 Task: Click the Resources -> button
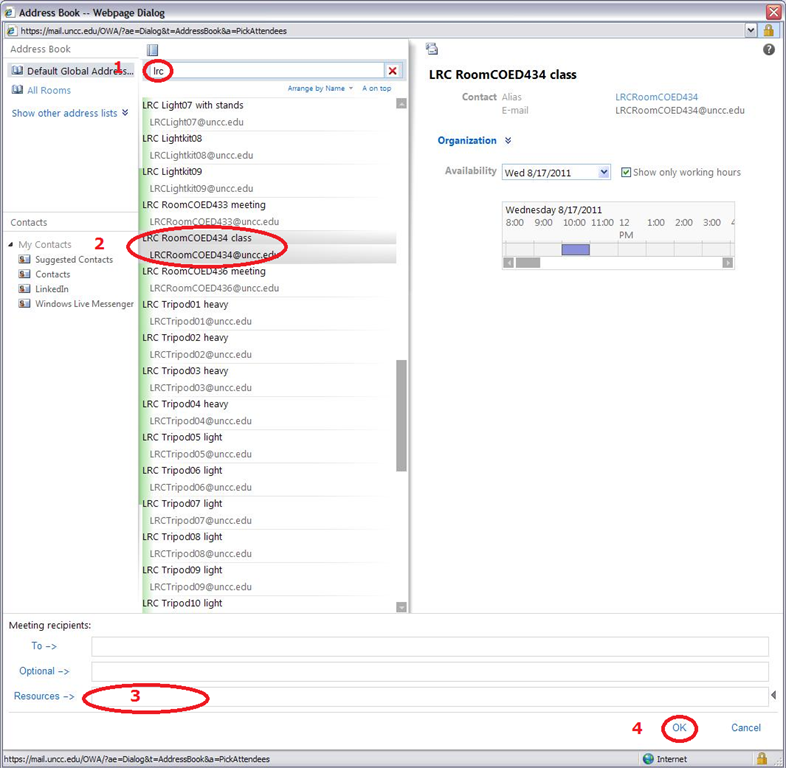[x=44, y=696]
